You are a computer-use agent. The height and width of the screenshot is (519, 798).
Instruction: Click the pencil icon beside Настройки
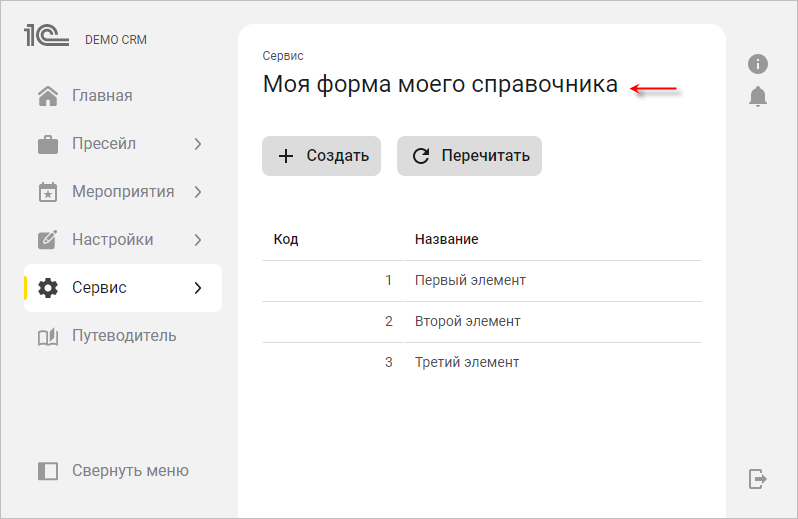tap(48, 240)
